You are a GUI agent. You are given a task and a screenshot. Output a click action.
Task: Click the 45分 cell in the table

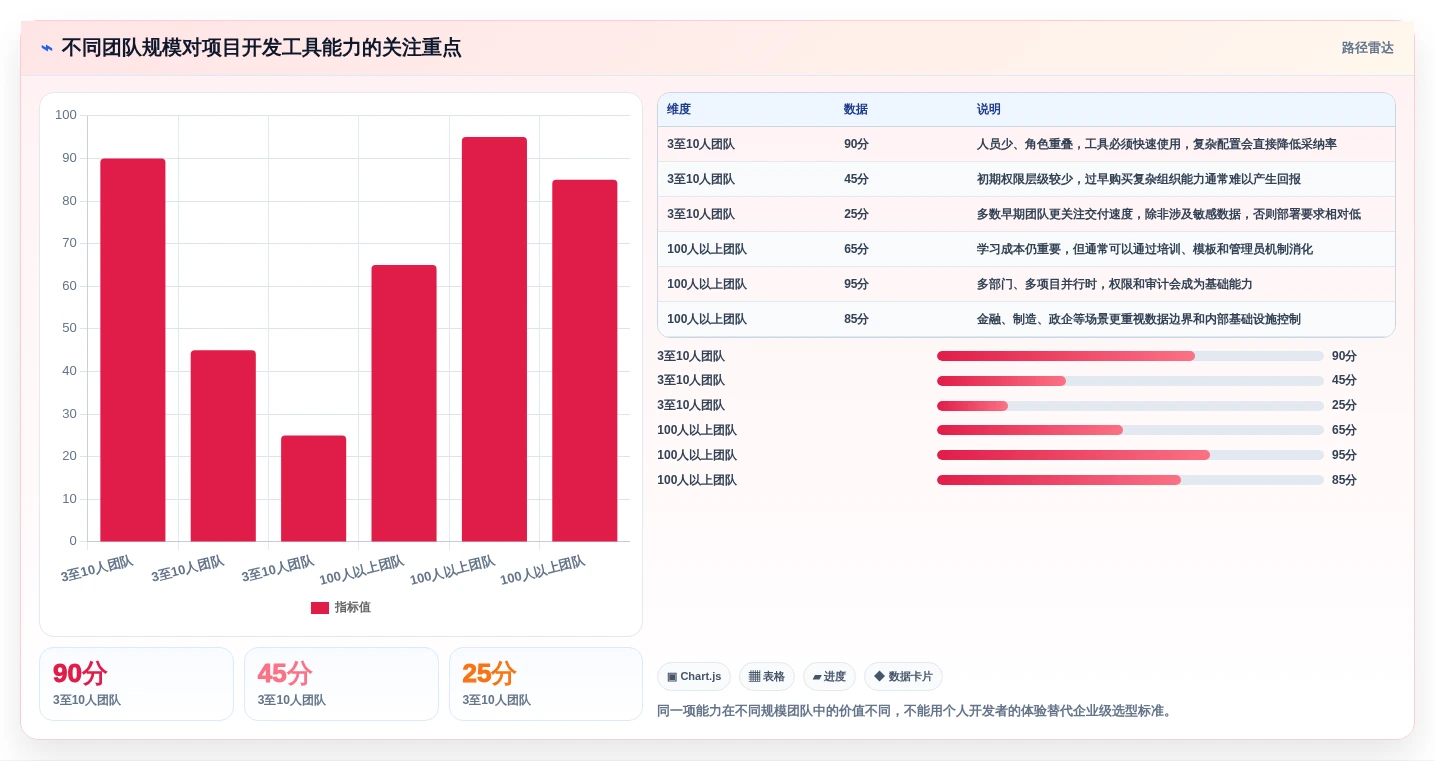pos(856,179)
